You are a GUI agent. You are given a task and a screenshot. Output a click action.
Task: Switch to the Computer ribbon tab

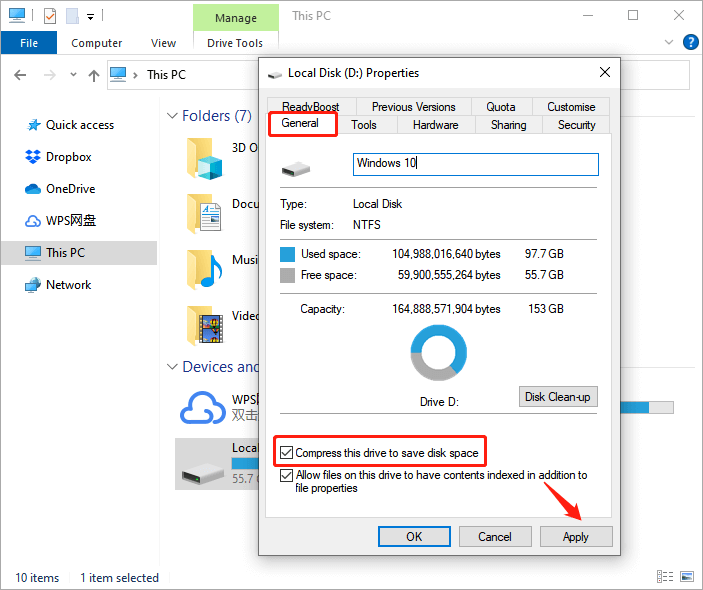point(96,43)
